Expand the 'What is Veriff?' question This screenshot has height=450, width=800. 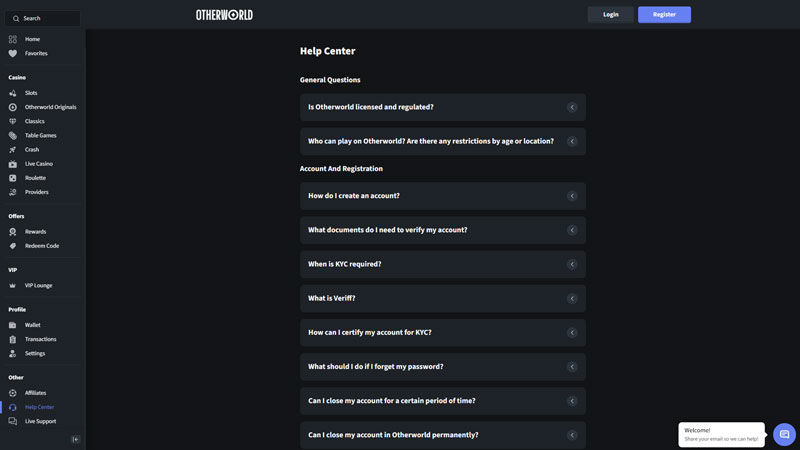click(572, 298)
